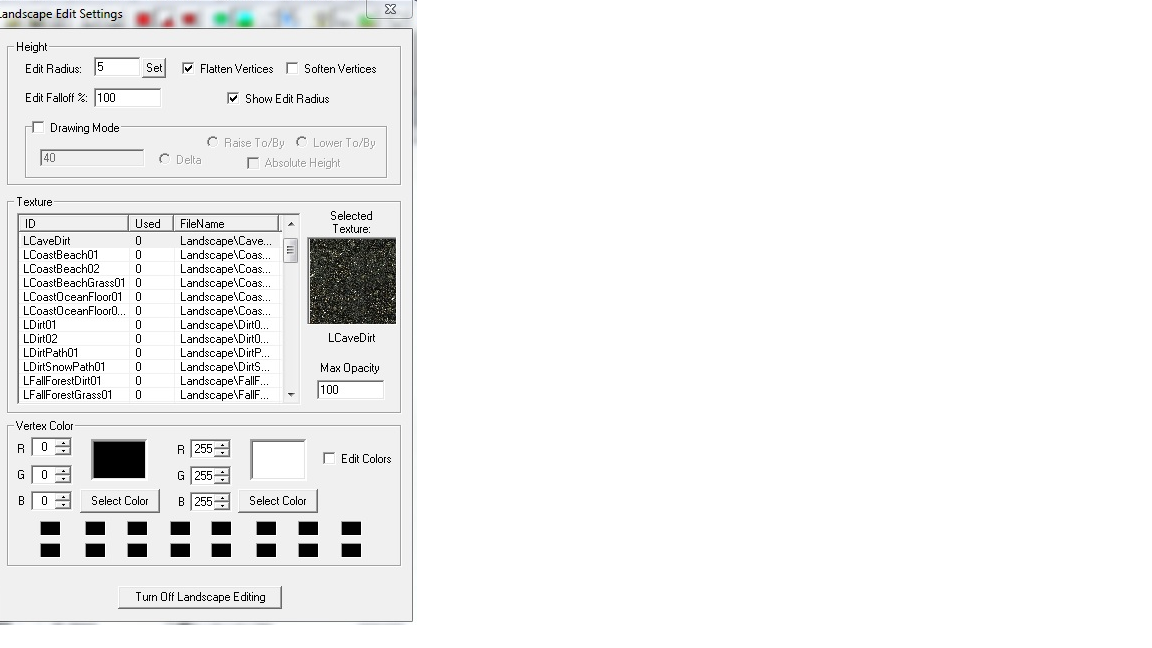The image size is (1152, 648).
Task: Select LCoastOceanFloor01 texture row
Action: click(150, 297)
